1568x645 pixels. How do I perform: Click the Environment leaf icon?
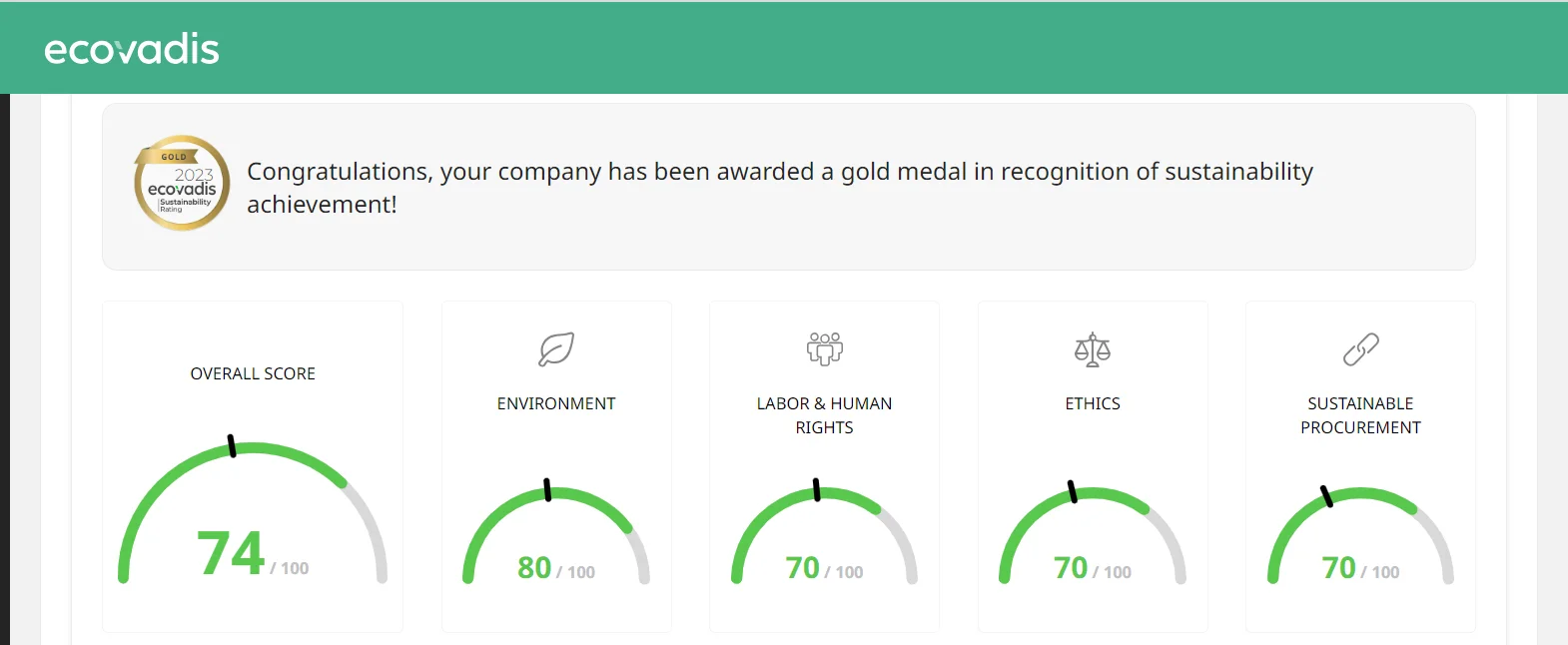[556, 349]
